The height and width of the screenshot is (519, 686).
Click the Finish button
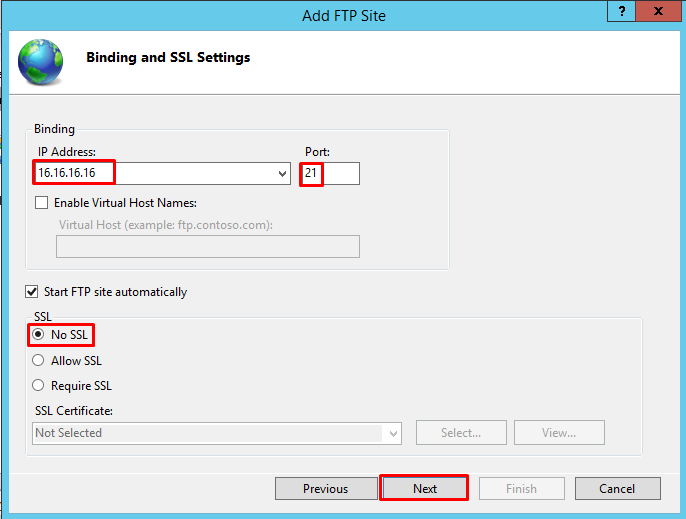coord(522,488)
